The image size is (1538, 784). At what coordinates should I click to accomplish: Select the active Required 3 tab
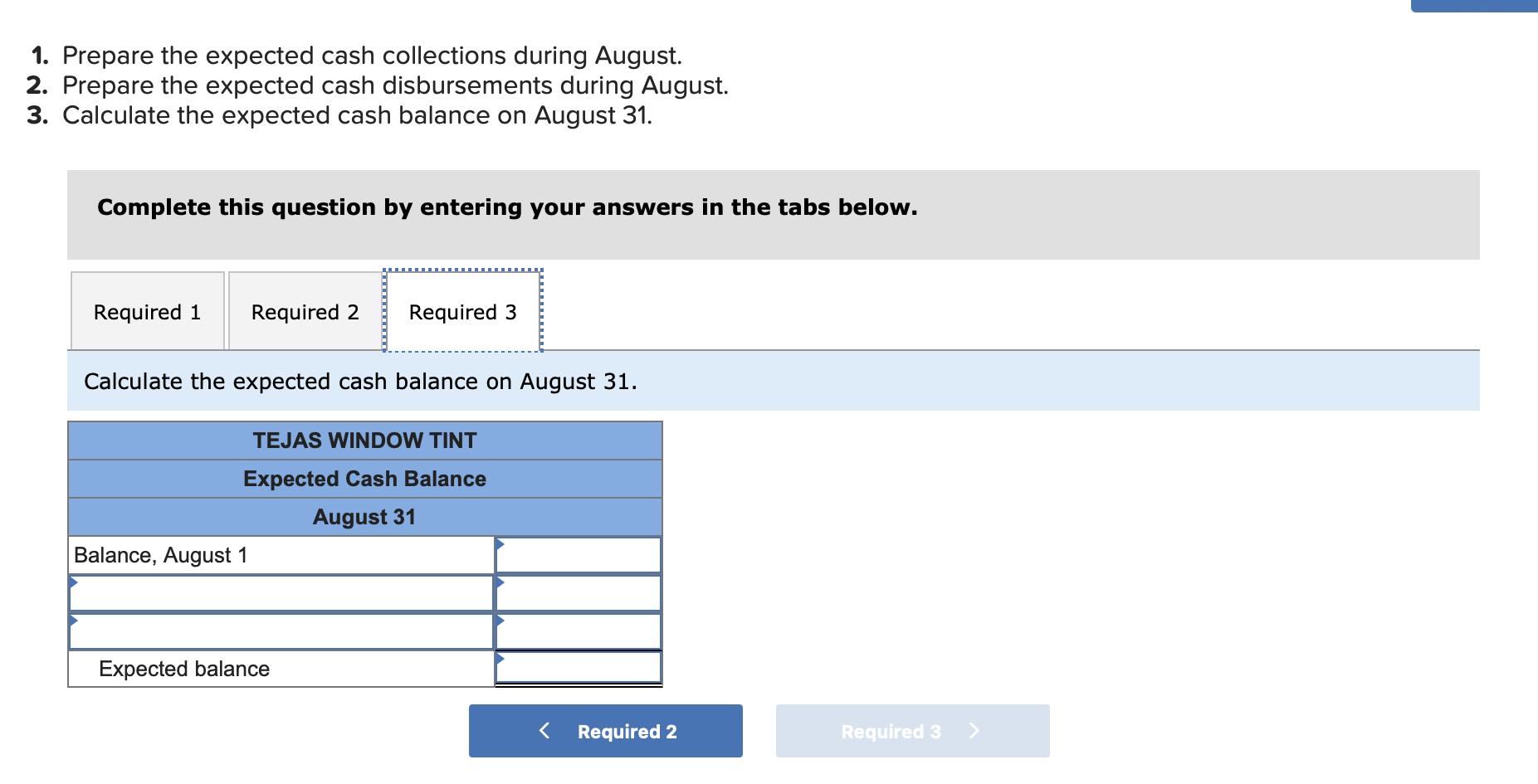pyautogui.click(x=462, y=311)
